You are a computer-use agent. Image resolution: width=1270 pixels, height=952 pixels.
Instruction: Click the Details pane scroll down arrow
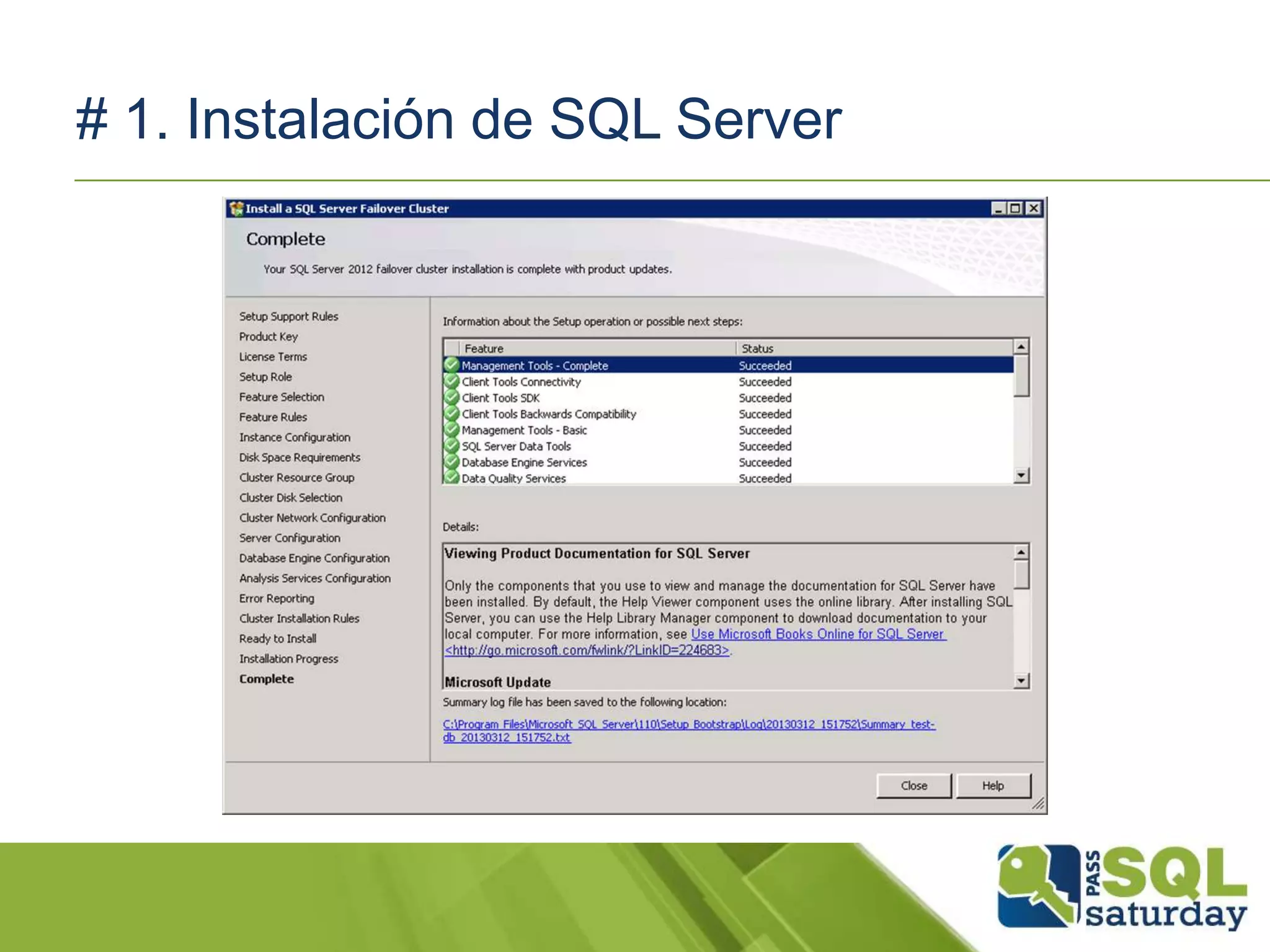(x=1021, y=681)
